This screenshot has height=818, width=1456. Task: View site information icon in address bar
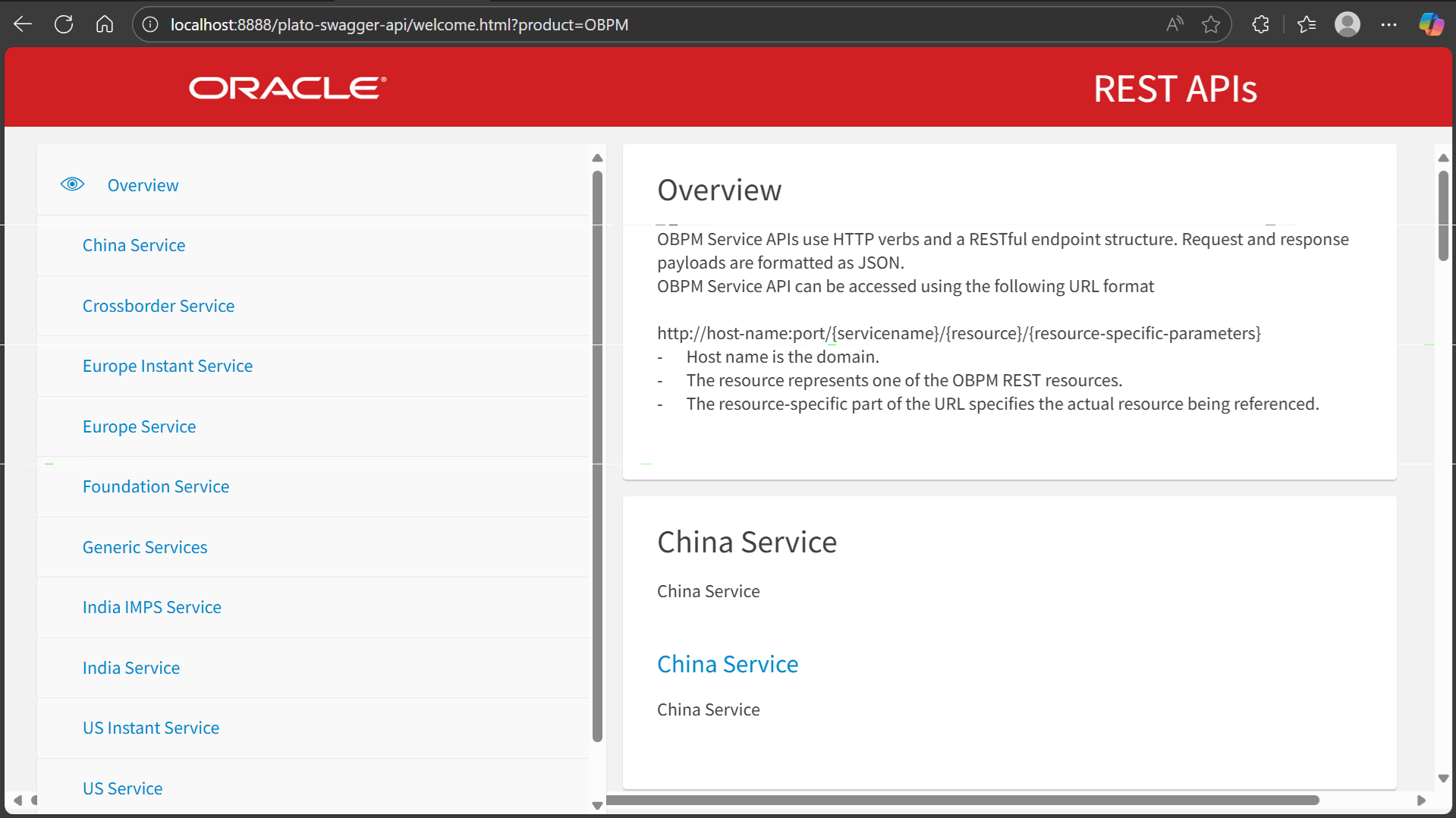tap(150, 24)
